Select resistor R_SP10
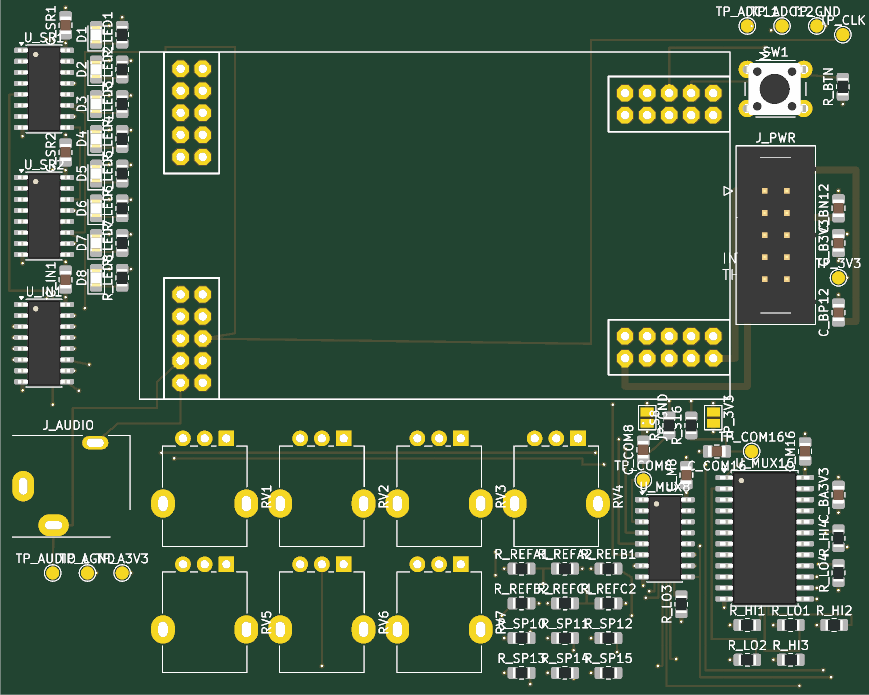Image resolution: width=869 pixels, height=695 pixels. point(521,638)
